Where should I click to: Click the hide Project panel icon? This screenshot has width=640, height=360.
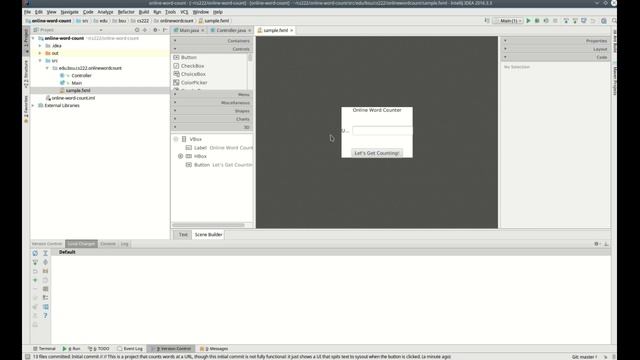tap(165, 30)
